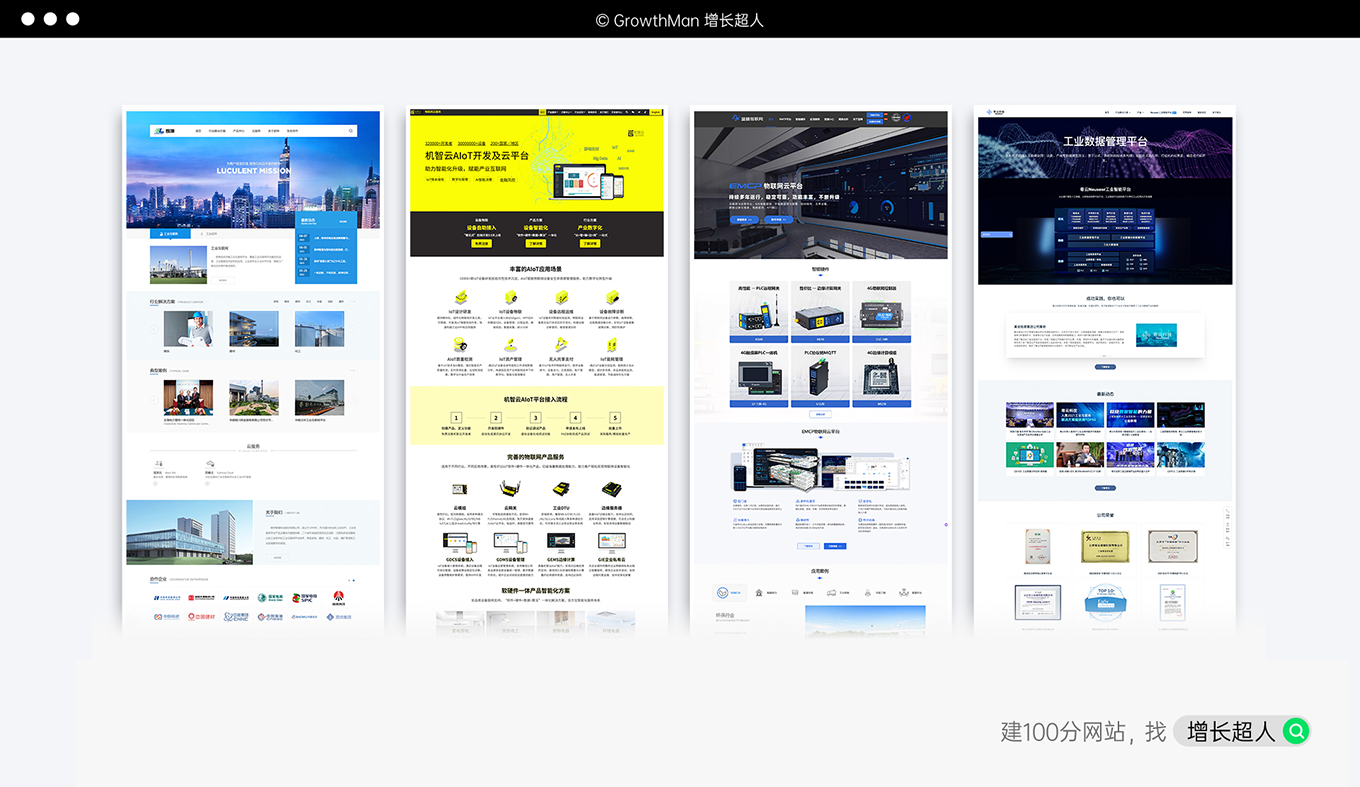Select step 3 in 机智云AIoT平台接入流程

(x=535, y=418)
